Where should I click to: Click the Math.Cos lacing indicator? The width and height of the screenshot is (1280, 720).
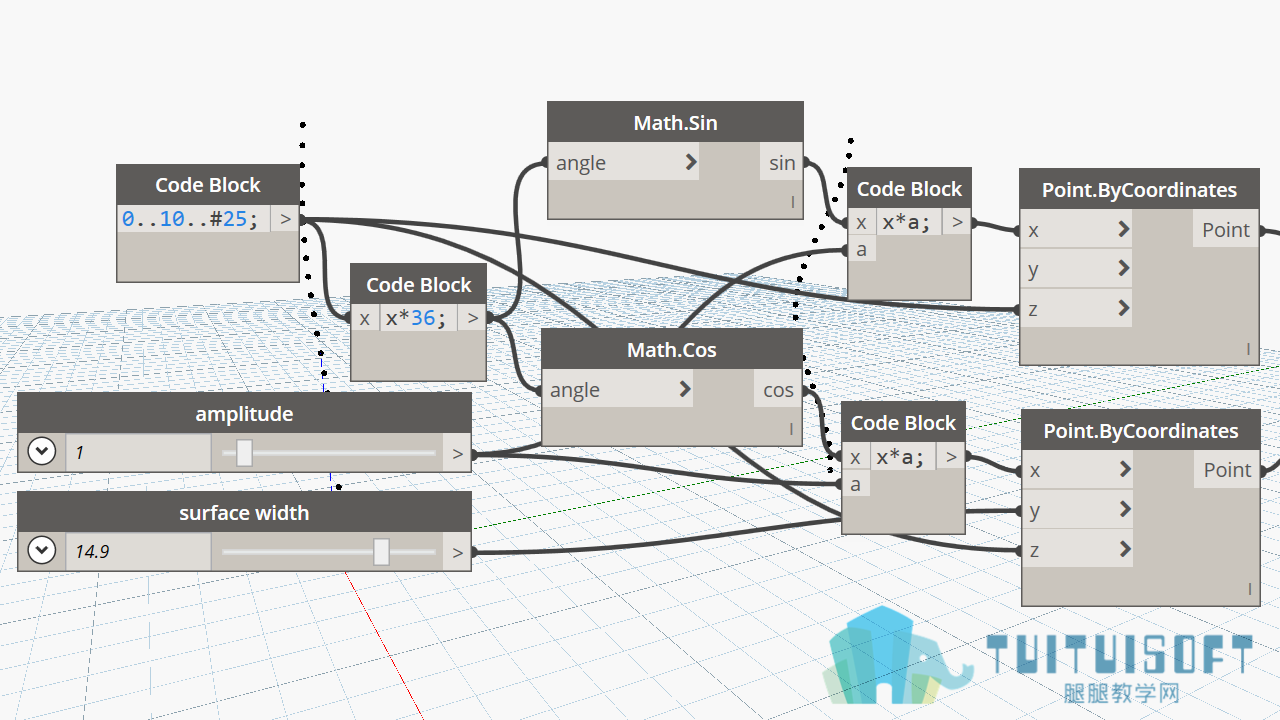point(791,429)
